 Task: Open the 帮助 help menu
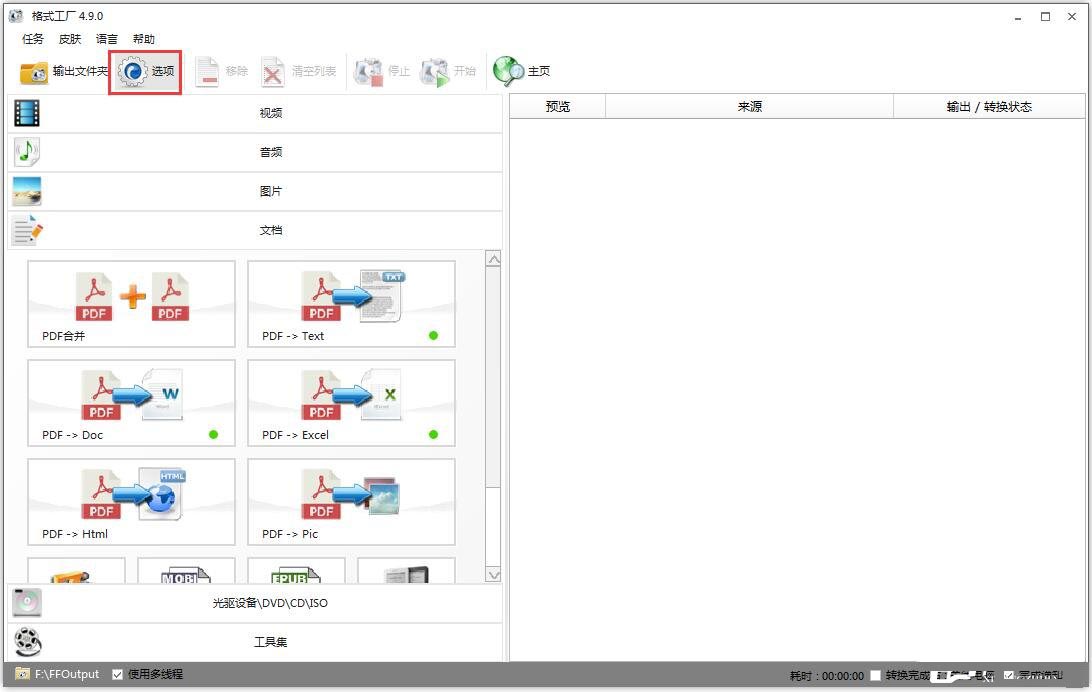tap(143, 39)
